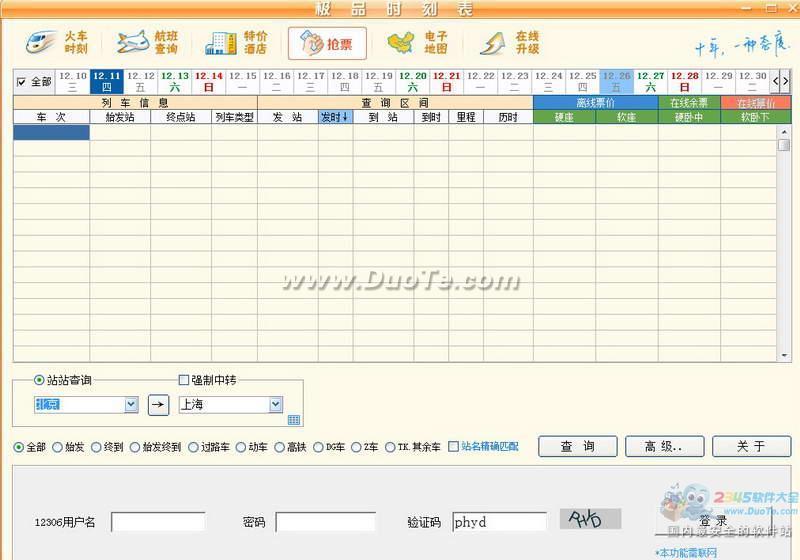Select the ticket grabbing (抢票) tab

327,43
